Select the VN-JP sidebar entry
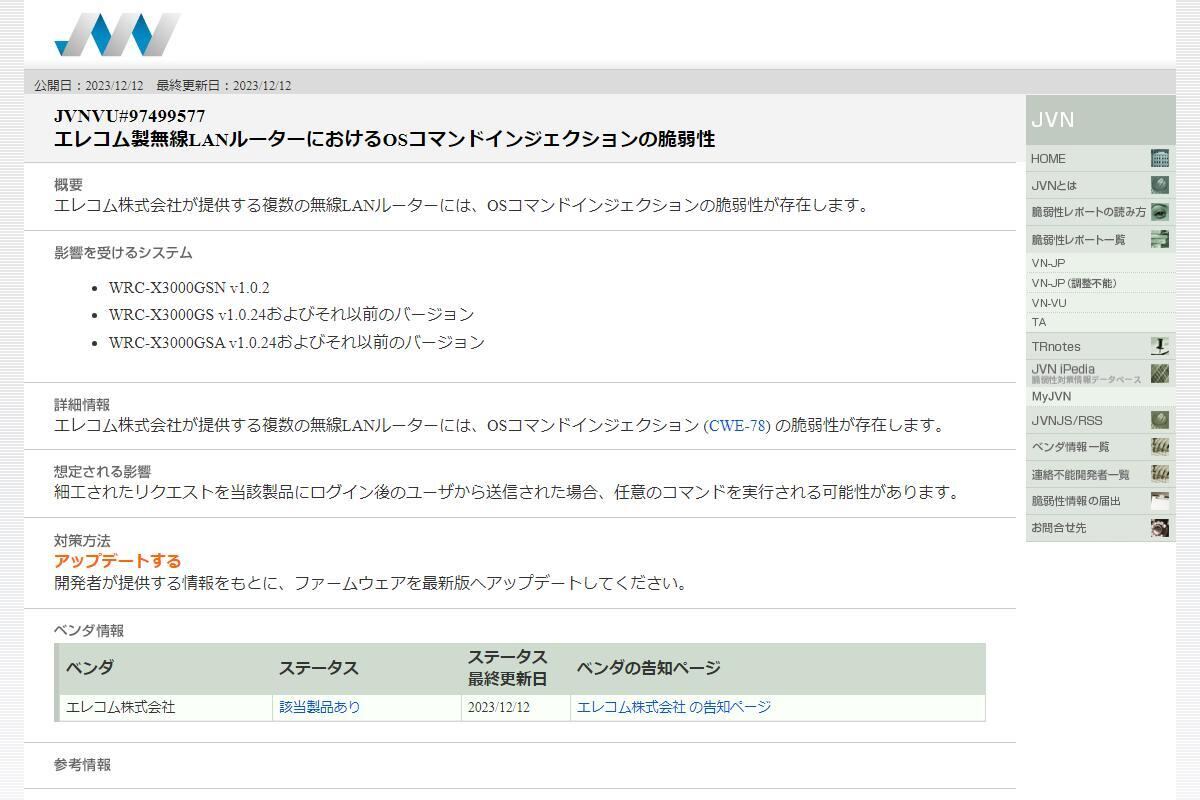 (x=1100, y=263)
